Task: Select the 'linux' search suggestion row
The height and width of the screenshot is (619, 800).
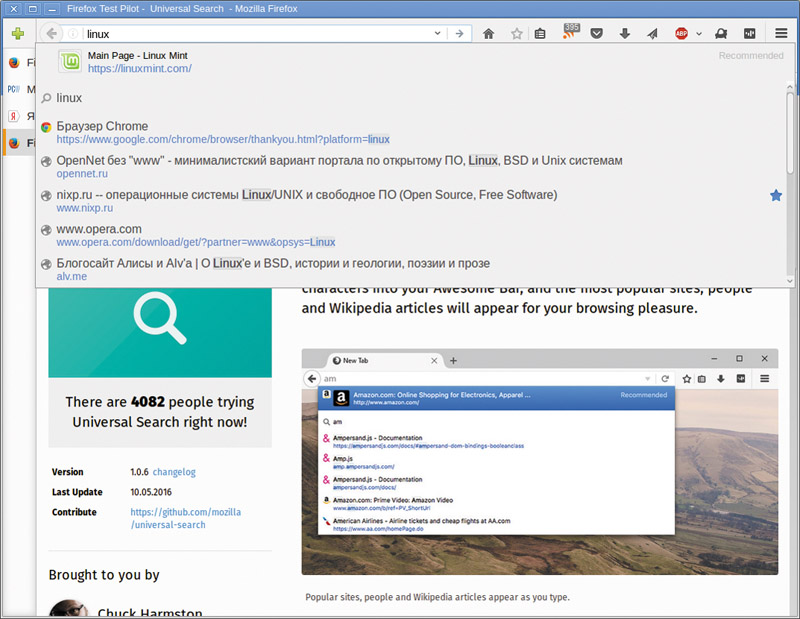Action: click(412, 97)
